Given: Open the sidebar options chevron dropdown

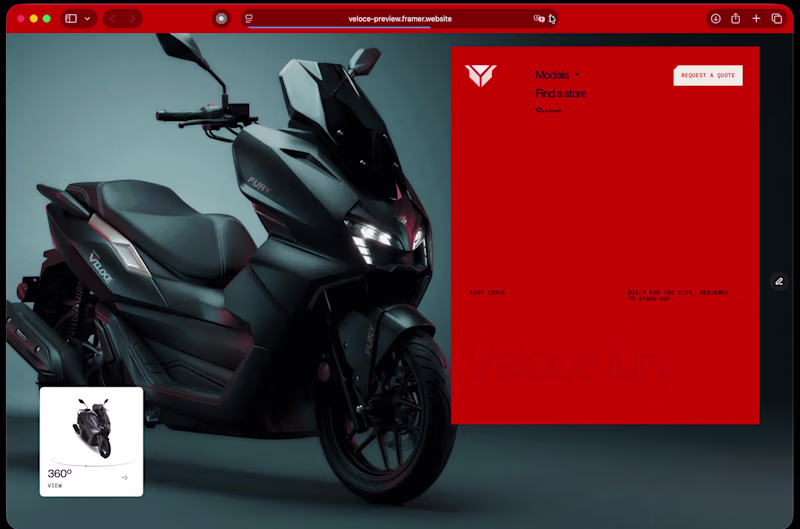Looking at the screenshot, I should pos(87,19).
